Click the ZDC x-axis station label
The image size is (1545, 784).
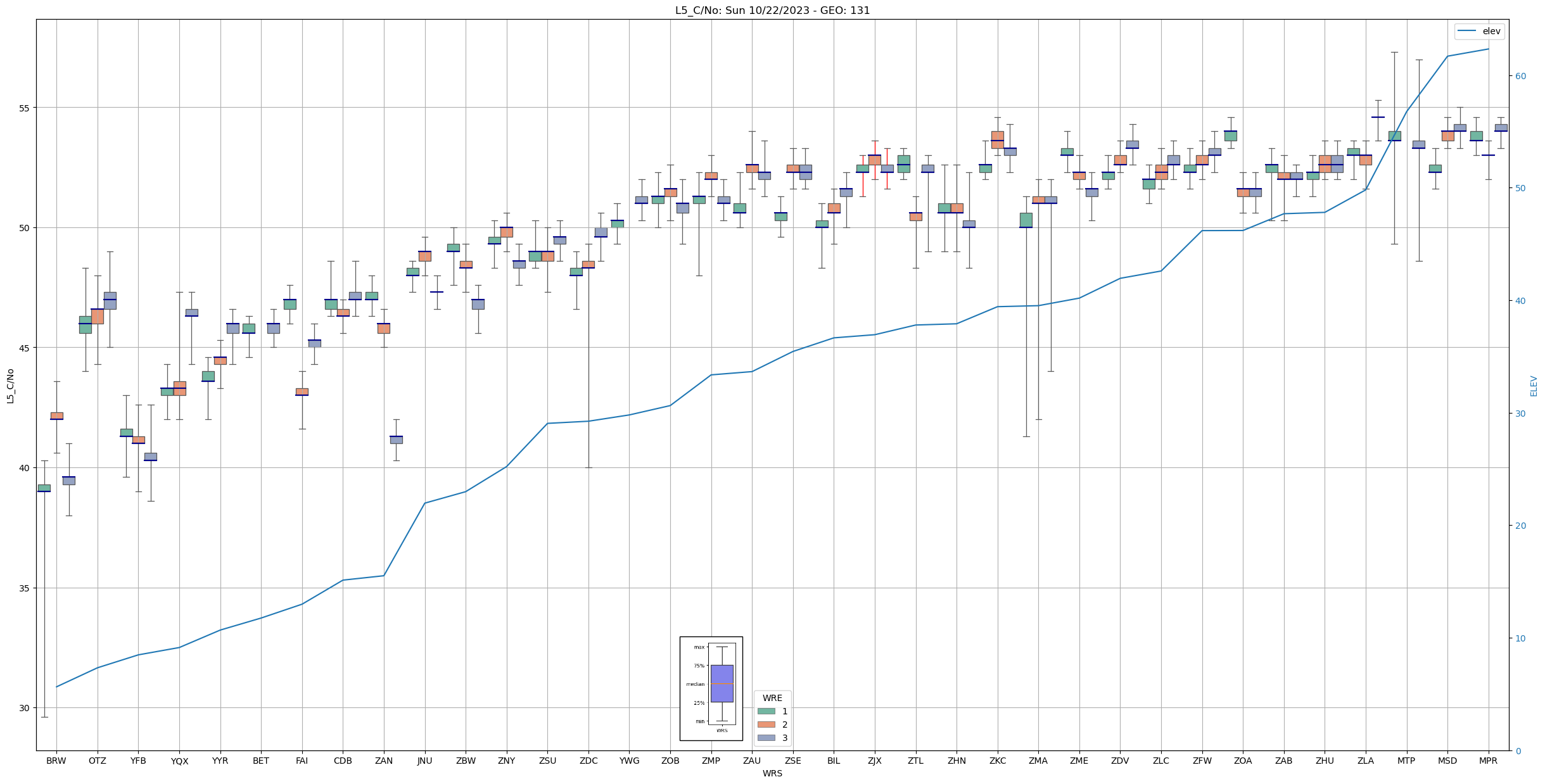[x=588, y=761]
